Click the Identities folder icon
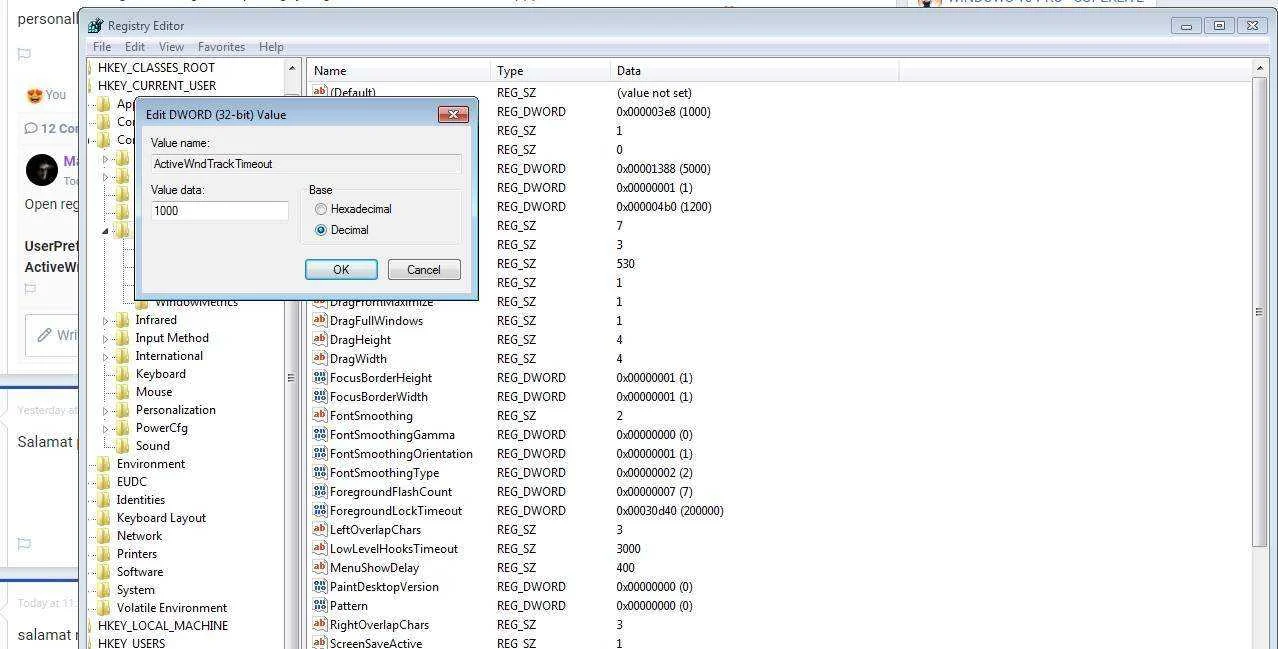Image resolution: width=1278 pixels, height=649 pixels. click(103, 500)
